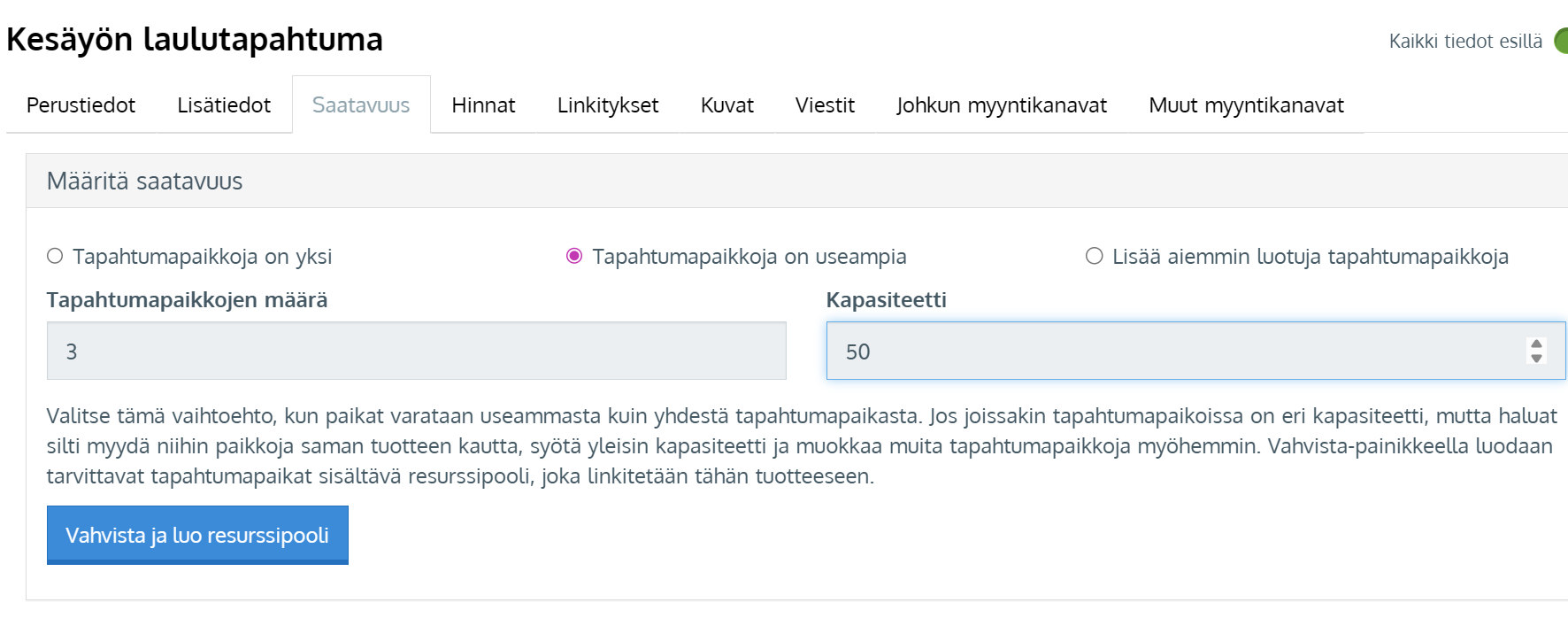Click Vahvista ja luo resurssipooli button
Screen dimensions: 1568x618
coord(197,535)
